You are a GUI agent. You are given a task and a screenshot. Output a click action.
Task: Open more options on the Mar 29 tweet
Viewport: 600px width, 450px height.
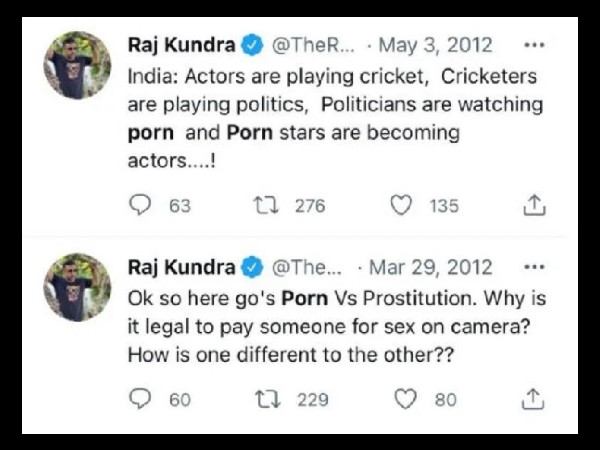point(535,267)
